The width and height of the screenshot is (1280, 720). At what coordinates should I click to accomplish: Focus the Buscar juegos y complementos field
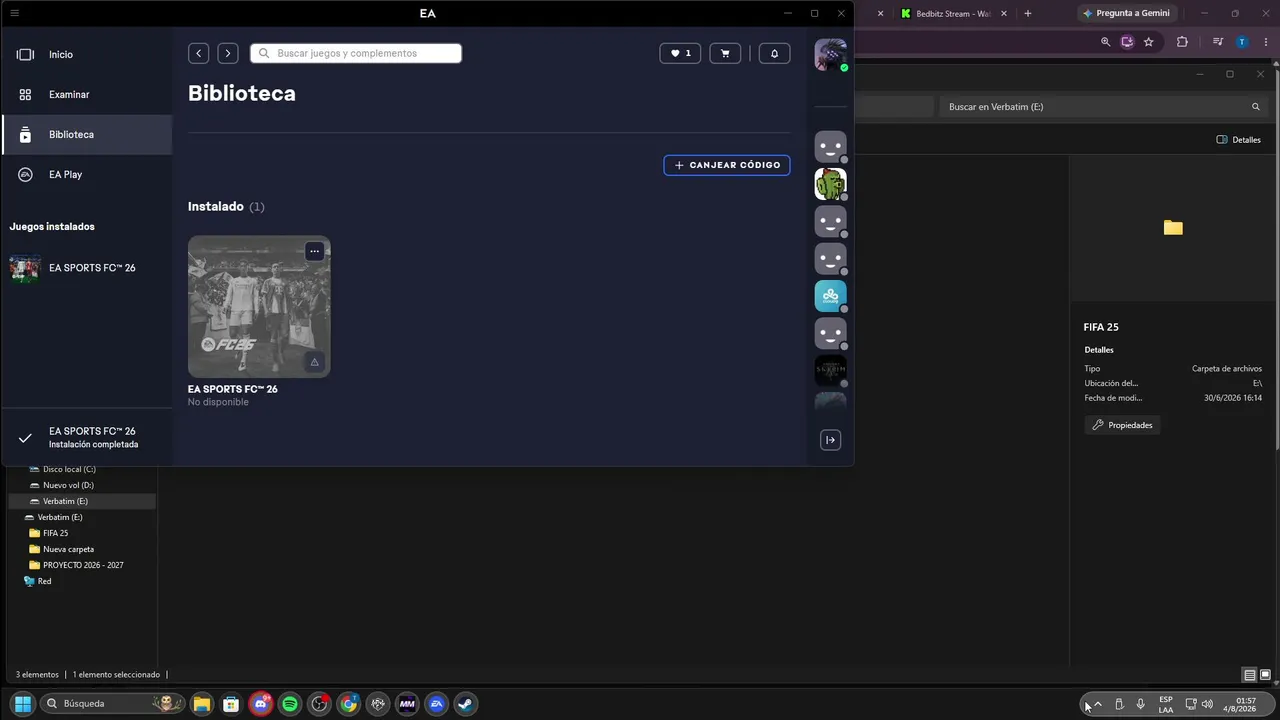pyautogui.click(x=356, y=53)
